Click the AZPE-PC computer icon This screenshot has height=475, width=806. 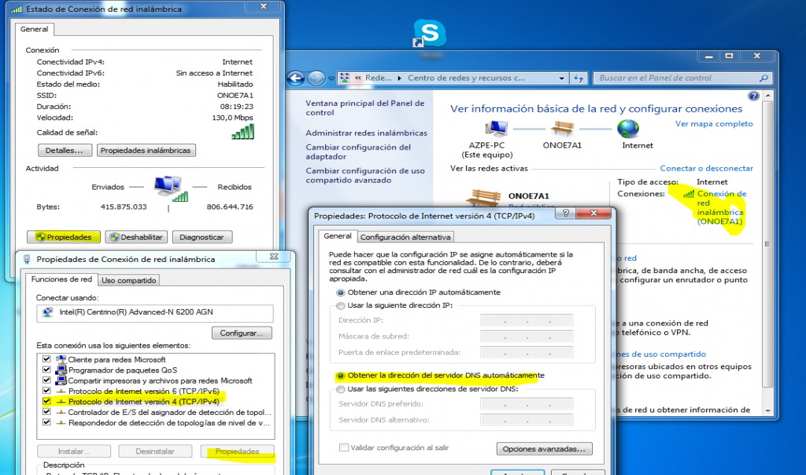[x=496, y=128]
